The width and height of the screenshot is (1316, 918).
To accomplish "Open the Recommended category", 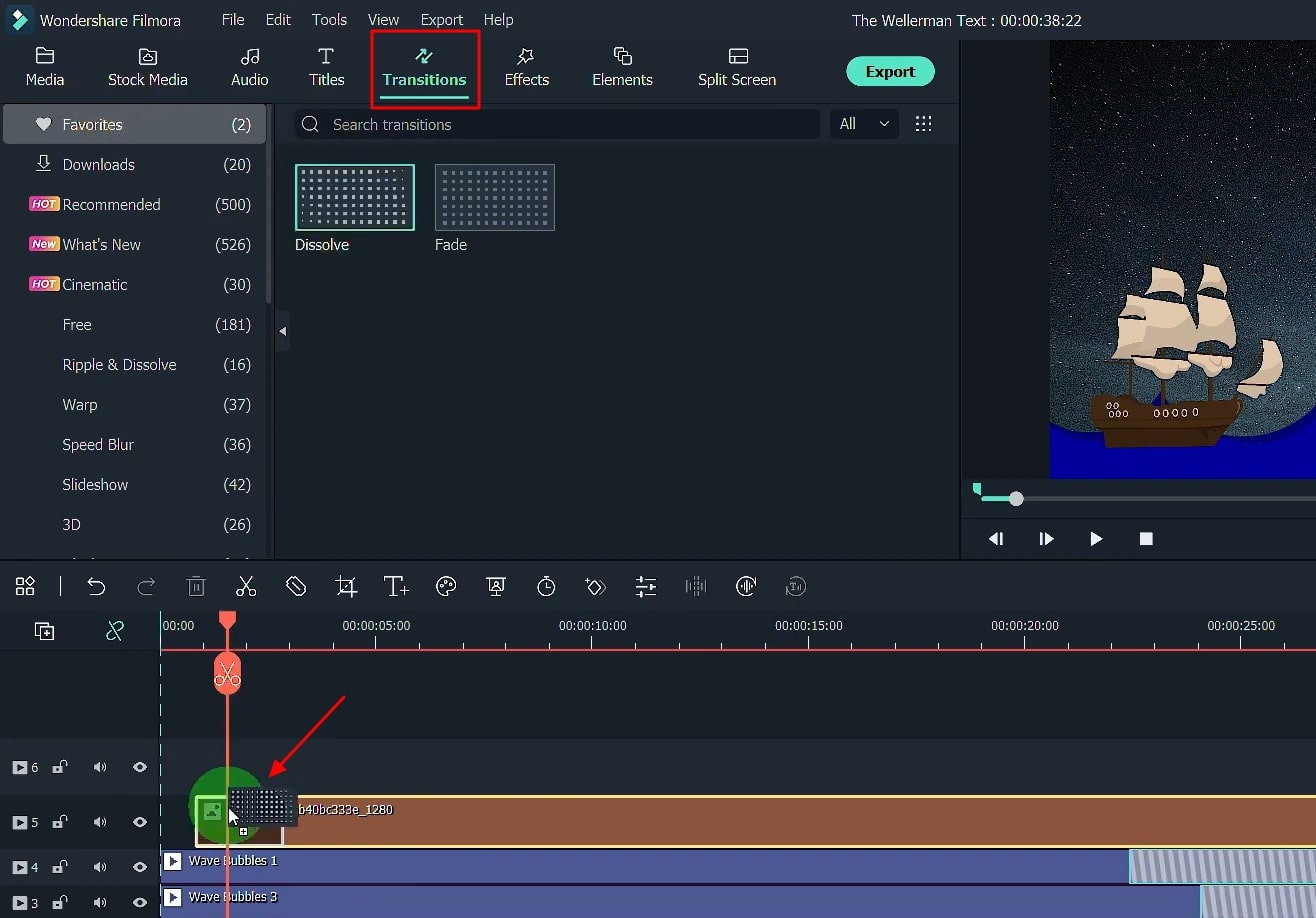I will (x=134, y=204).
